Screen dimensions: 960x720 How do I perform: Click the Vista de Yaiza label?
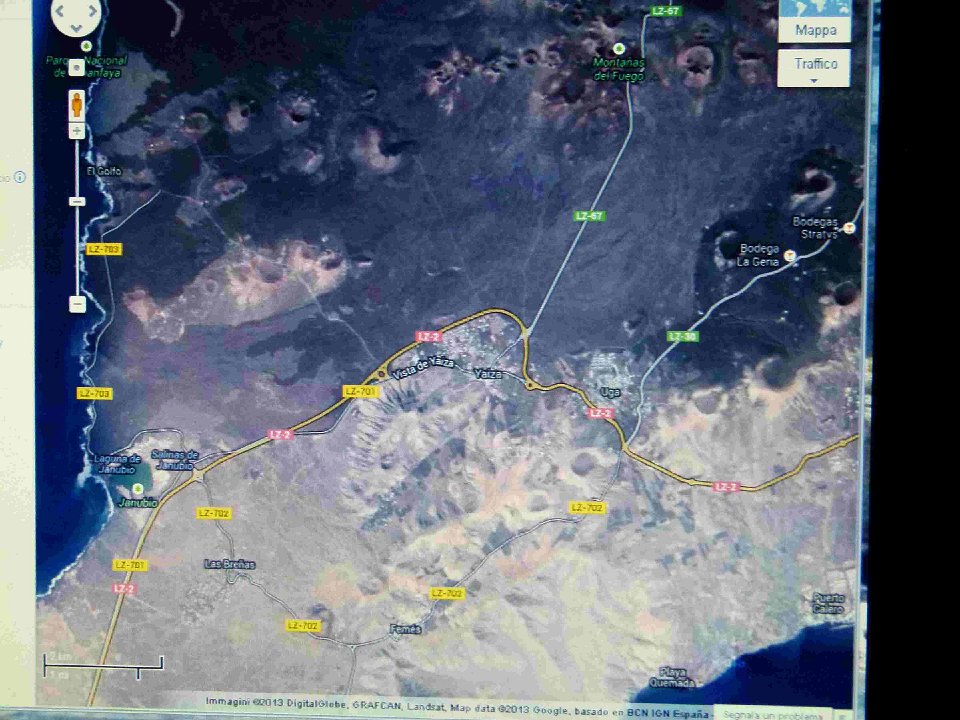tap(423, 369)
